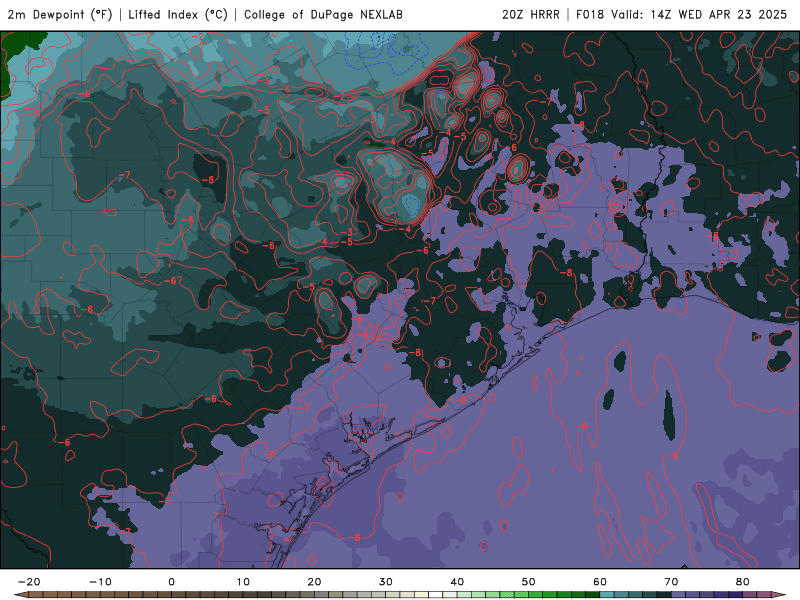The image size is (800, 600).
Task: Click the -20 color bar label
Action: click(29, 582)
